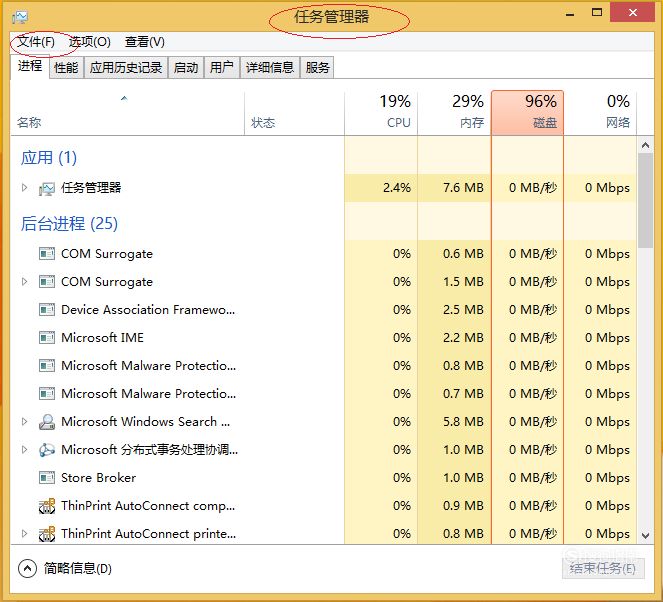Expand Microsoft Windows Search process

25,421
